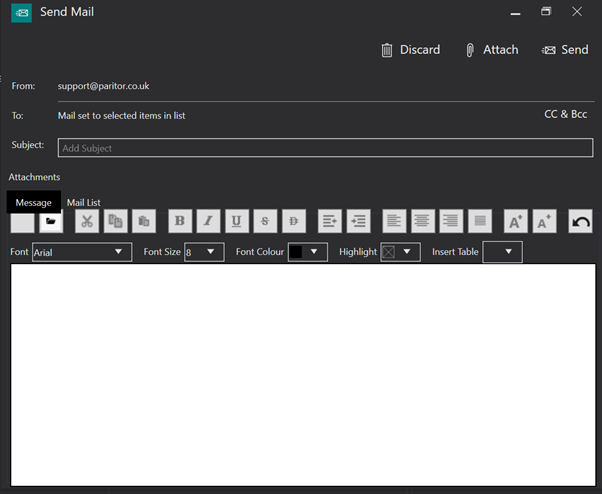Expand the Font Colour dropdown arrow
This screenshot has width=602, height=494.
314,252
